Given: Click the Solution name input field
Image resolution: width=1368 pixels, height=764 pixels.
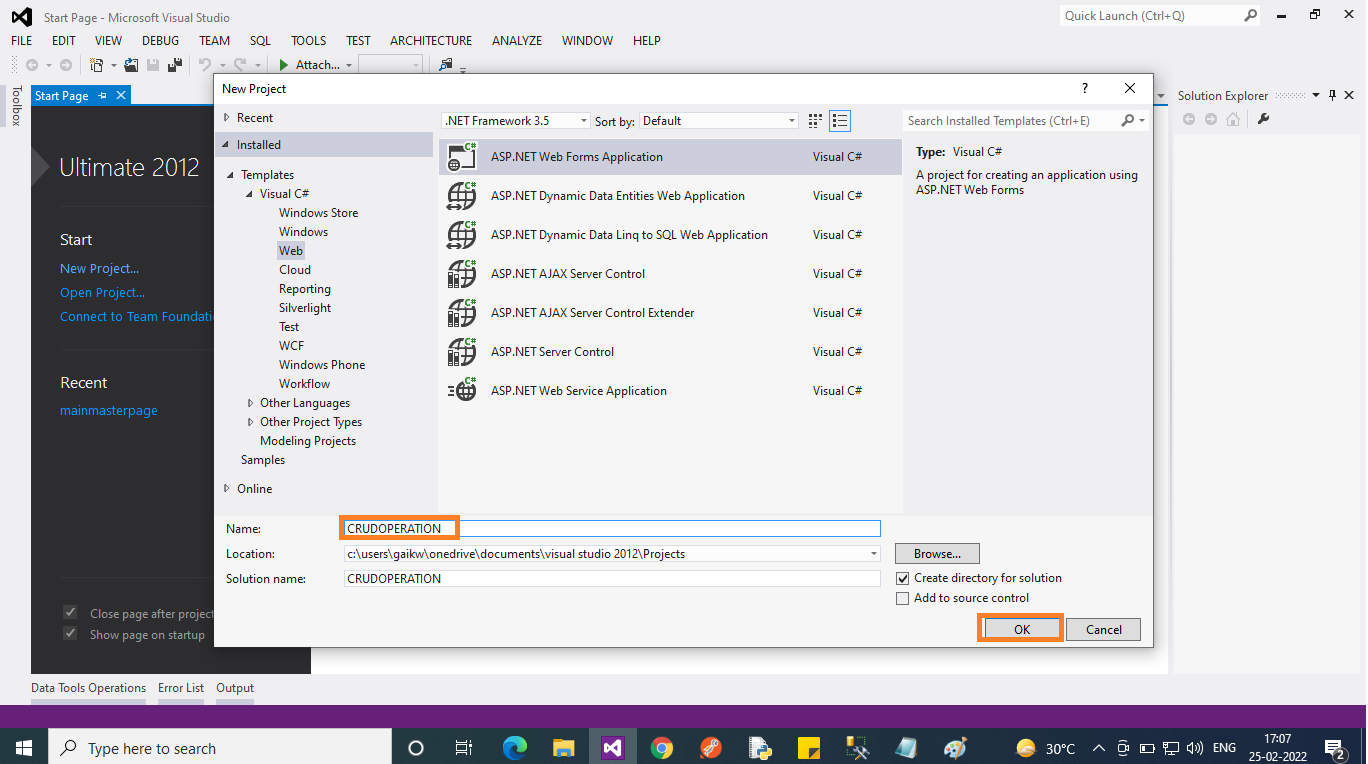Looking at the screenshot, I should (x=612, y=578).
